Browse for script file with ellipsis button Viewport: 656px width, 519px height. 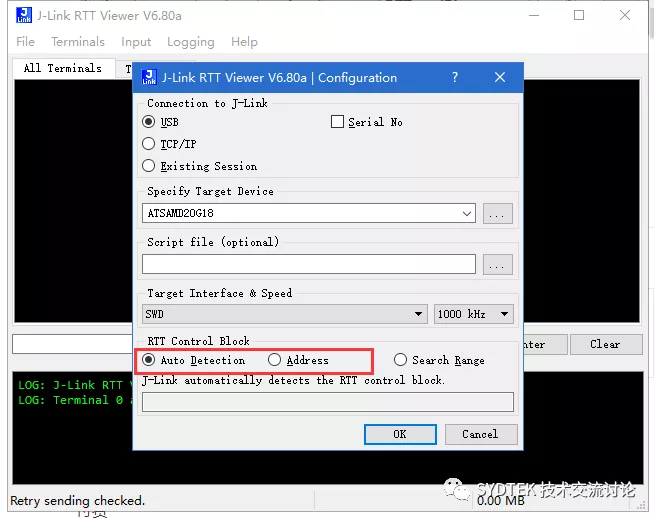(x=497, y=264)
